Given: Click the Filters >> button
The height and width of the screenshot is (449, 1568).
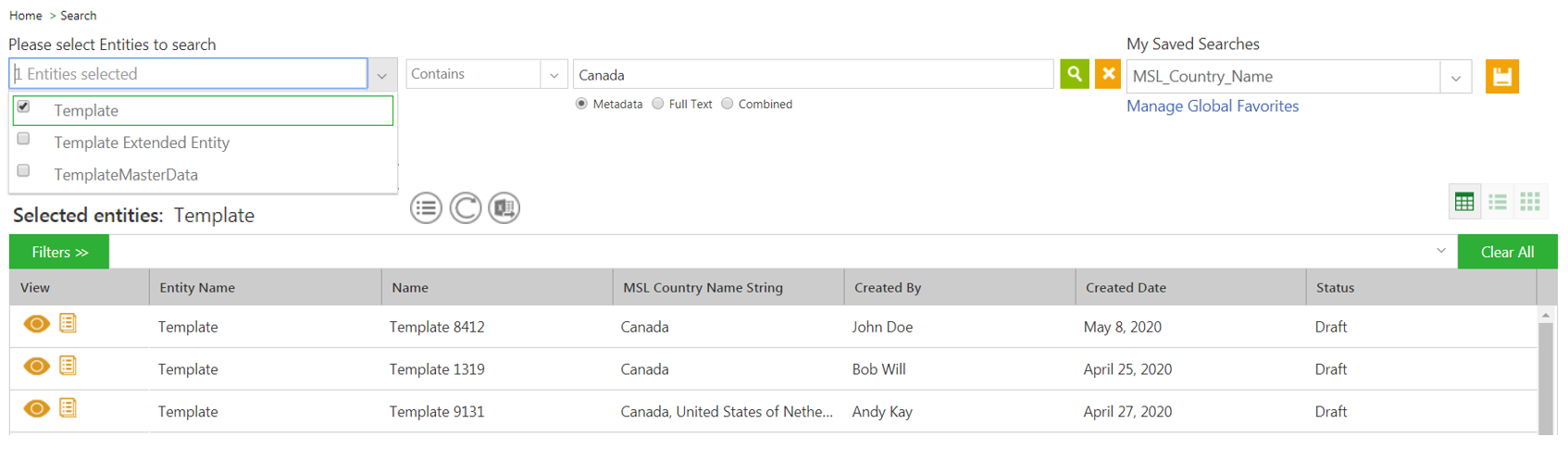Looking at the screenshot, I should point(59,252).
